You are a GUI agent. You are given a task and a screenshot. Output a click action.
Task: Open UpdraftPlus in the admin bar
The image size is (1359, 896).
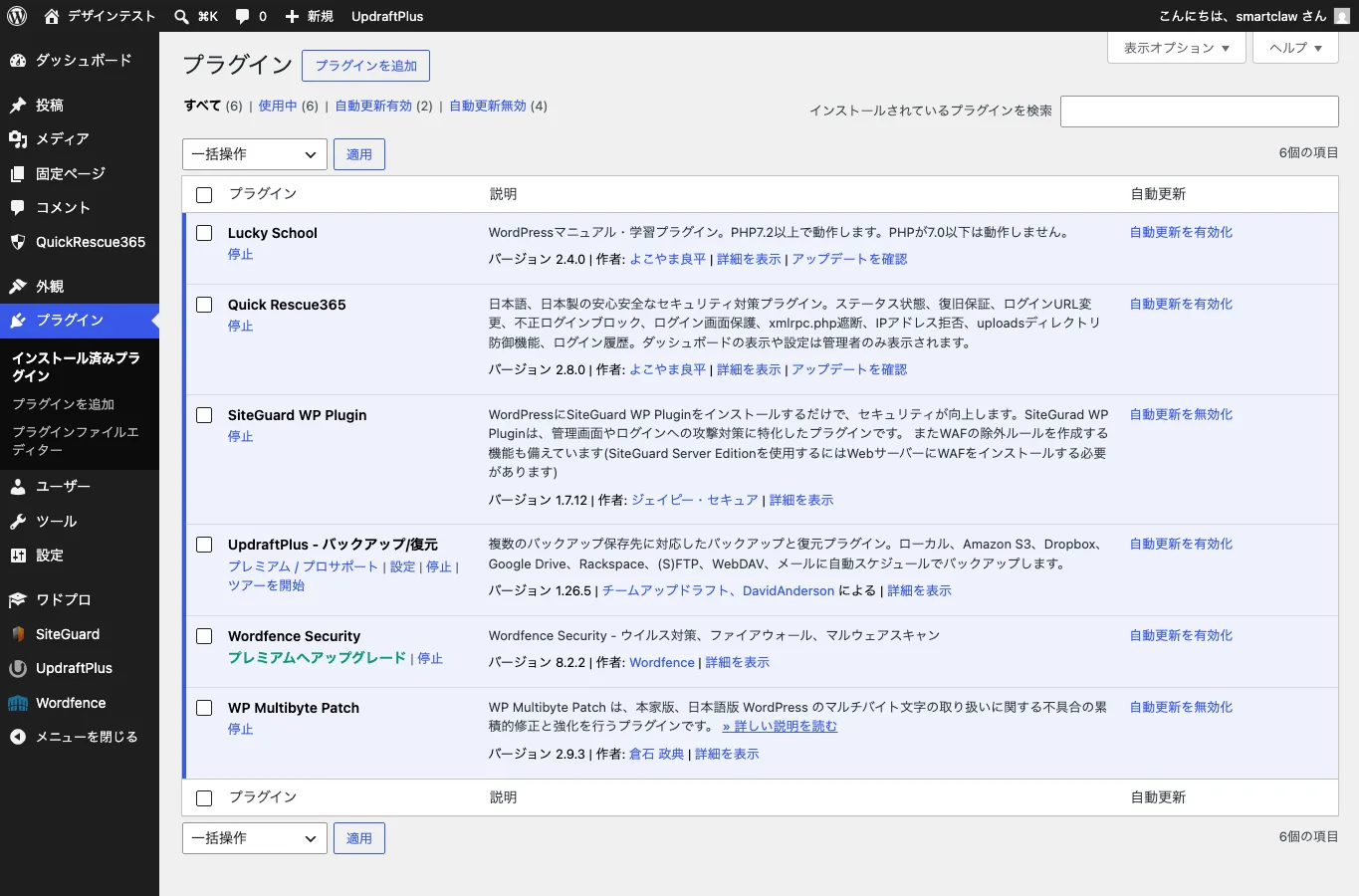click(387, 16)
